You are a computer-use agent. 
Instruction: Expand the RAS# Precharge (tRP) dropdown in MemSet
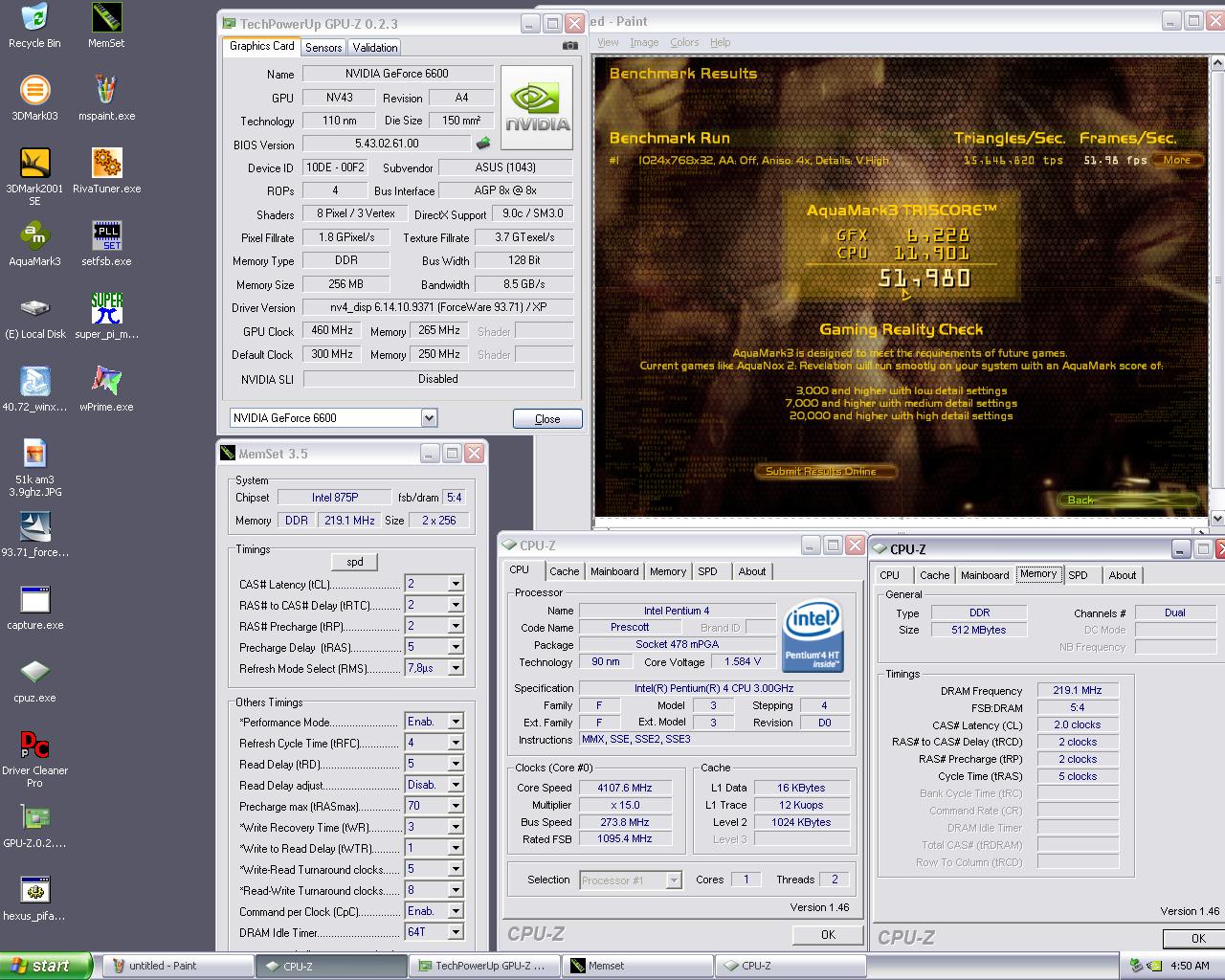pos(456,626)
